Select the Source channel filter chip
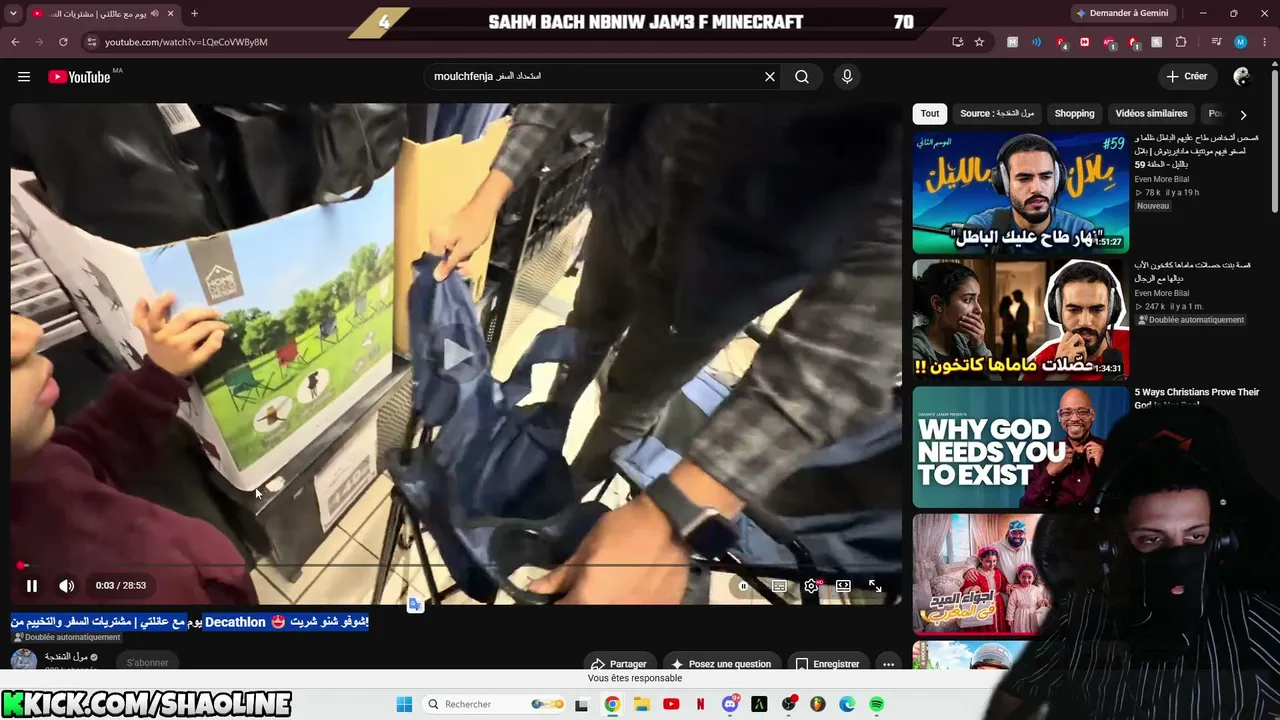 997,114
